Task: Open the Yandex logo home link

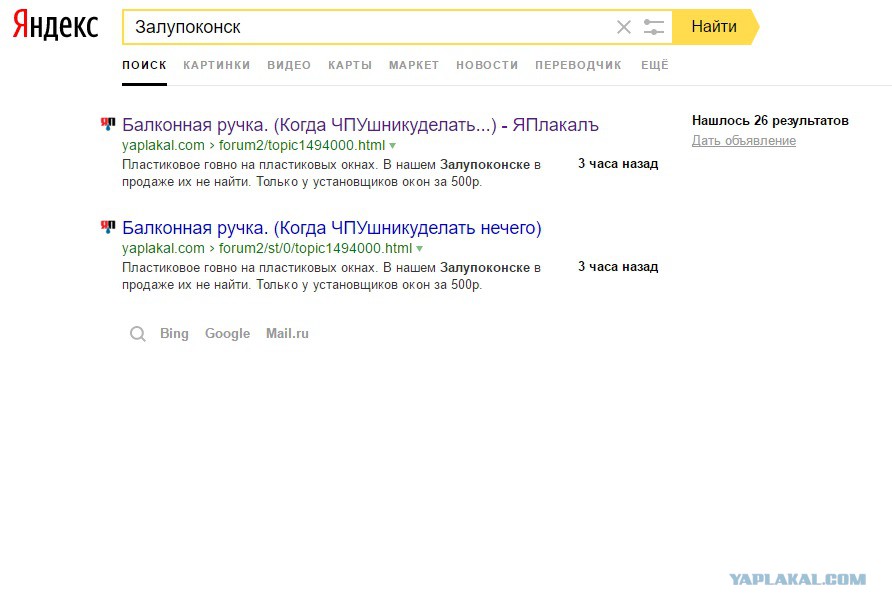Action: tap(55, 26)
